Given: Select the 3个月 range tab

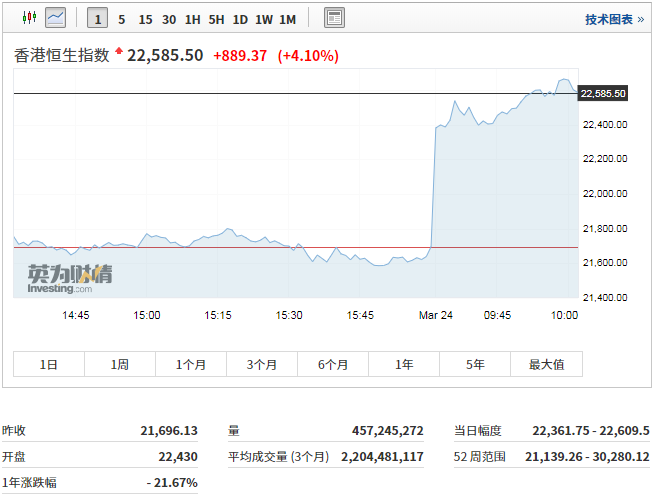Looking at the screenshot, I should pyautogui.click(x=262, y=365).
